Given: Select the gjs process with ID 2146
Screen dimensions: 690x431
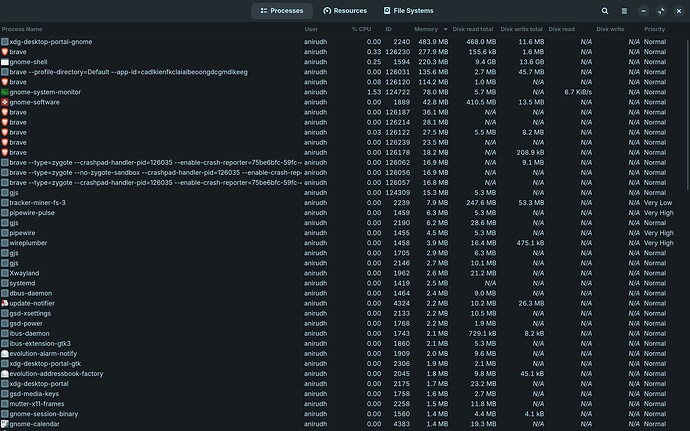Looking at the screenshot, I should tap(343, 263).
